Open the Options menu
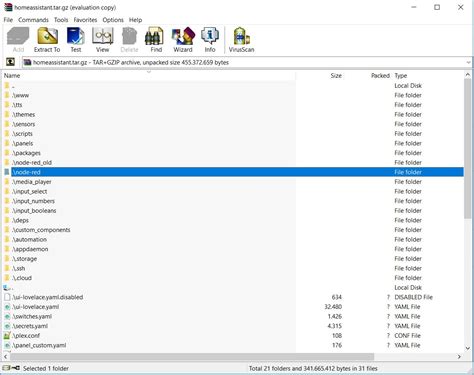Image resolution: width=474 pixels, height=375 pixels. click(113, 20)
